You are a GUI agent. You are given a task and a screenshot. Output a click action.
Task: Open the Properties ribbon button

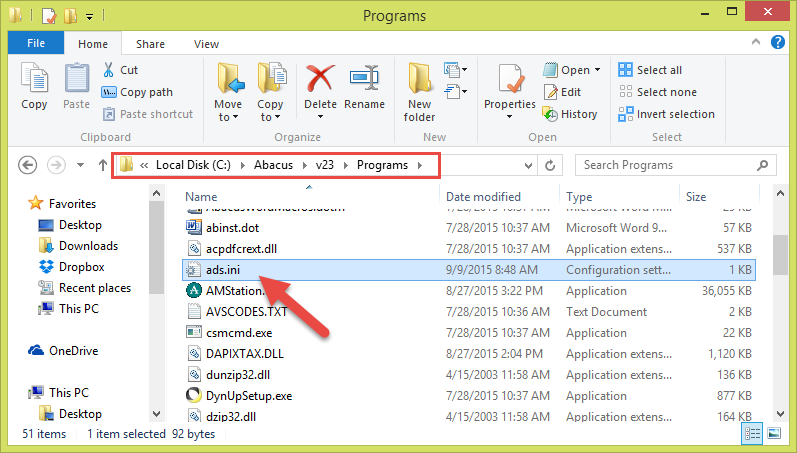pyautogui.click(x=509, y=92)
